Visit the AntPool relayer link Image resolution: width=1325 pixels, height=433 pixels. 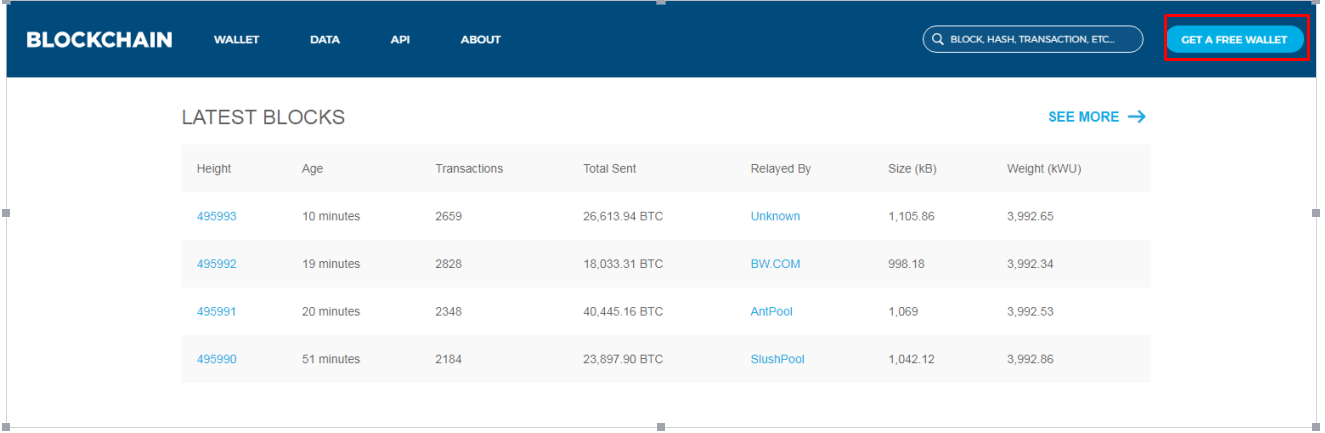(x=771, y=312)
